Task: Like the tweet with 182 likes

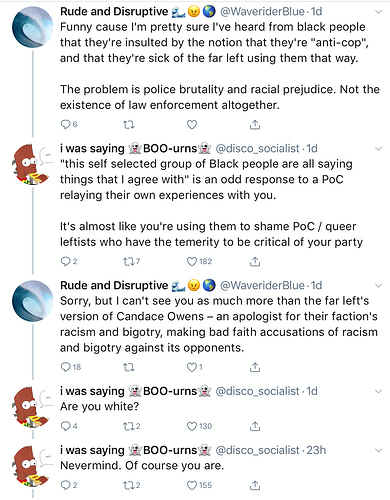Action: pos(192,261)
